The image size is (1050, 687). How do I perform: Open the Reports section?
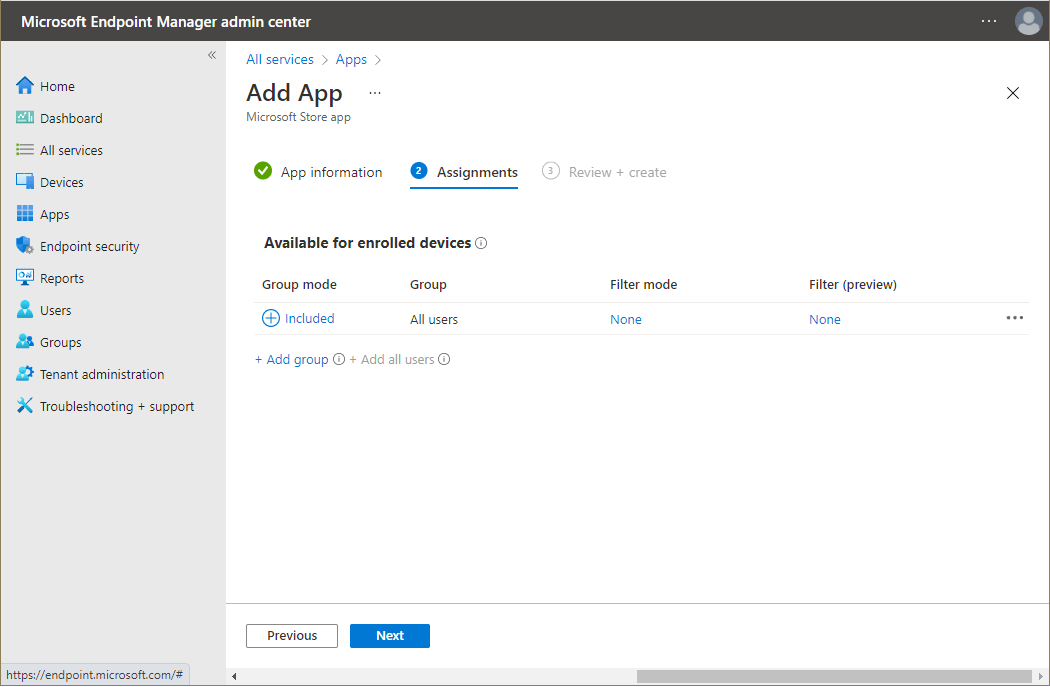(63, 277)
